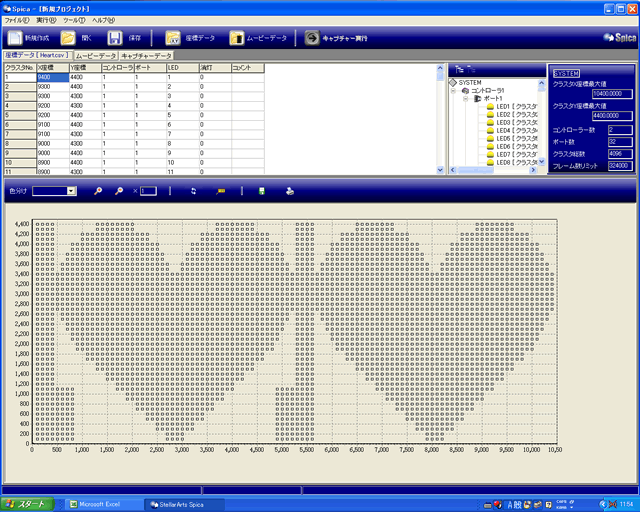Click the 保存 floppy disk save icon
Screen dimensions: 640x512
point(115,38)
